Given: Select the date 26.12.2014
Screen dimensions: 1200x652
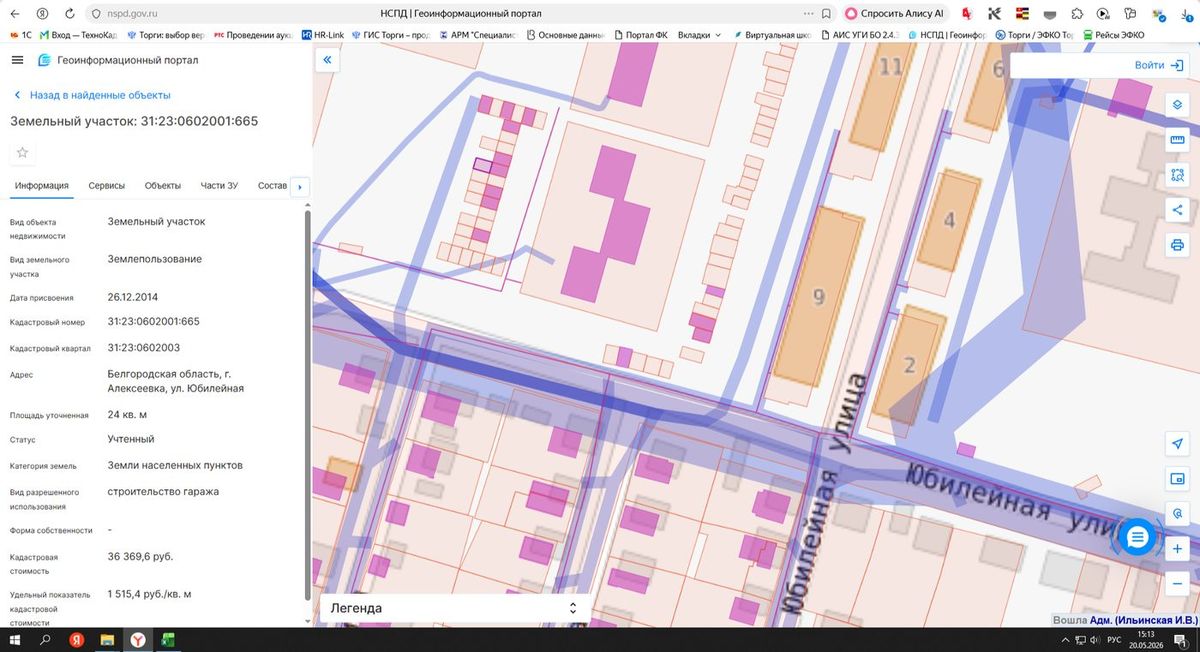Looking at the screenshot, I should pos(133,297).
